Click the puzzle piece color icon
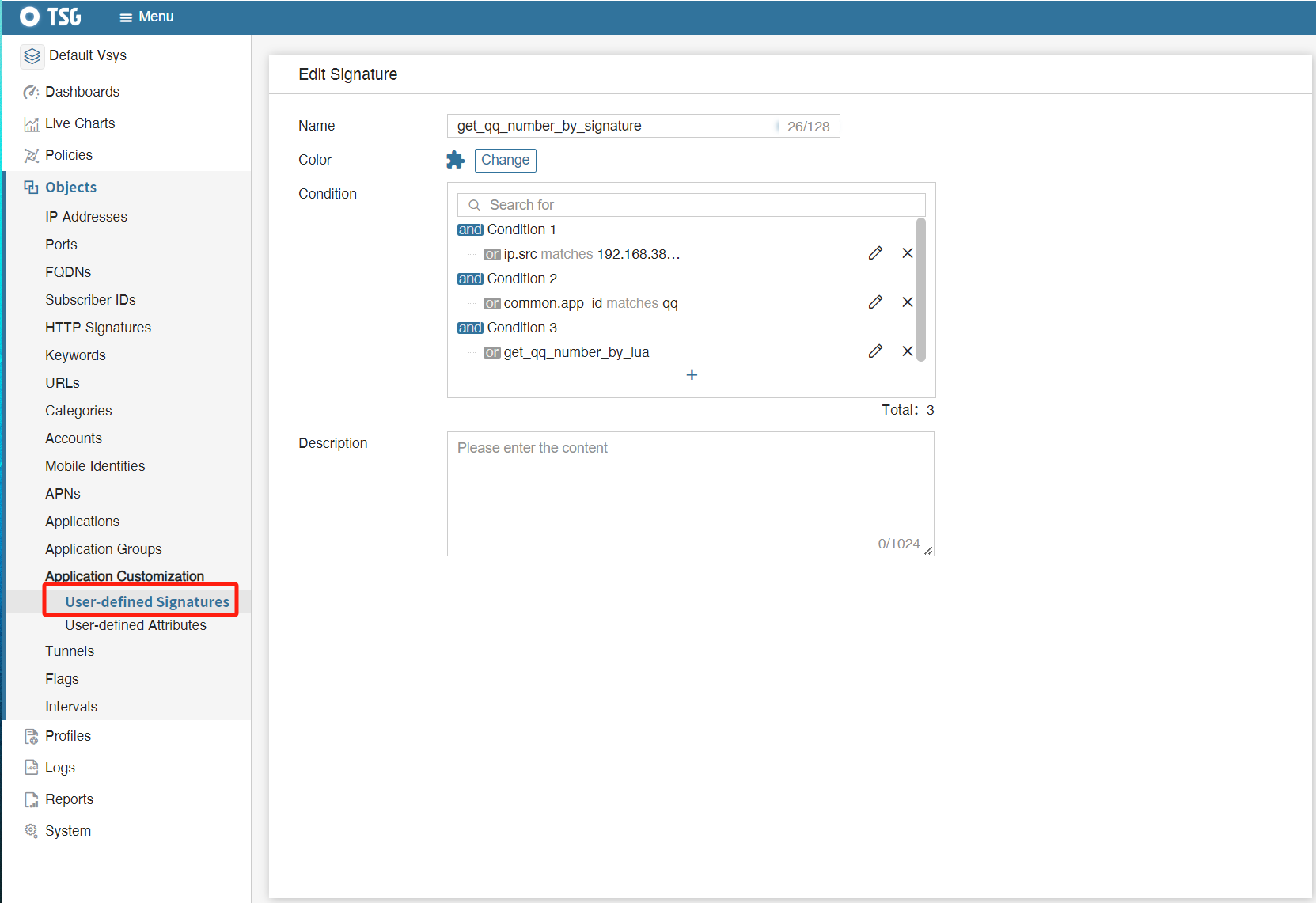The width and height of the screenshot is (1316, 903). point(455,160)
